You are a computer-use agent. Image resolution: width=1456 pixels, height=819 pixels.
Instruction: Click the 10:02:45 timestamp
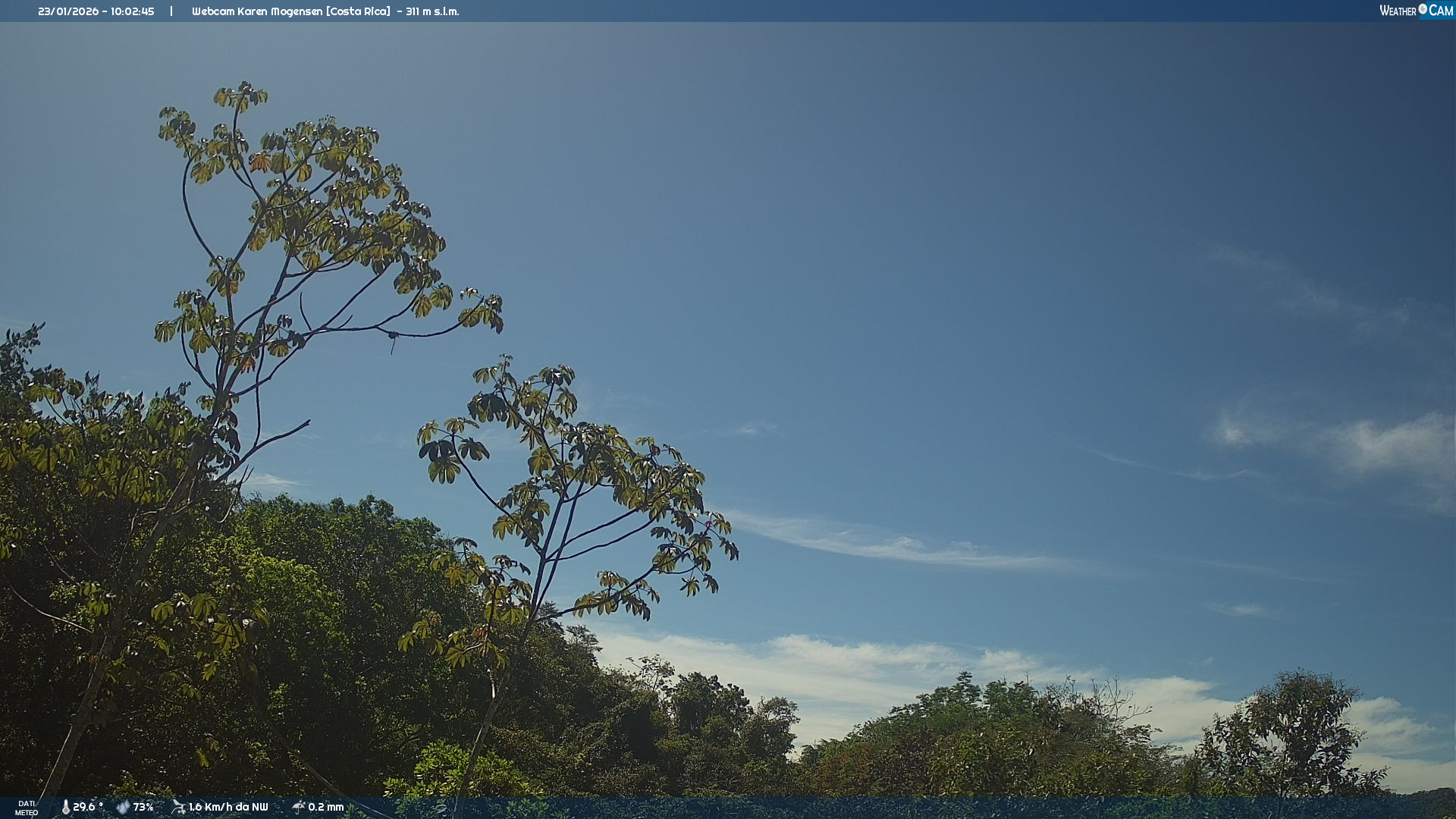tap(132, 11)
